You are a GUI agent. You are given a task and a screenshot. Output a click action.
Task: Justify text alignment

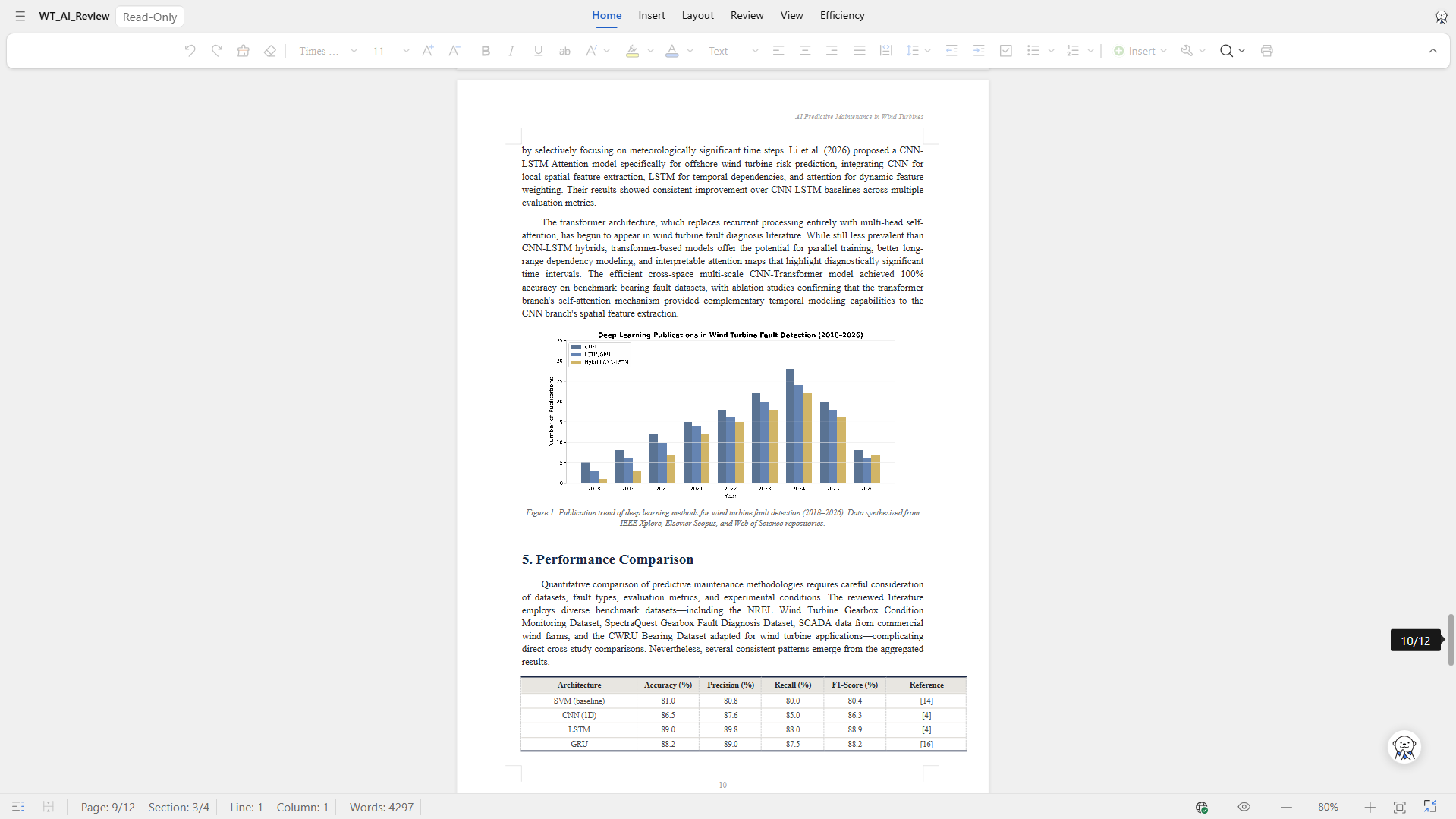pyautogui.click(x=859, y=51)
